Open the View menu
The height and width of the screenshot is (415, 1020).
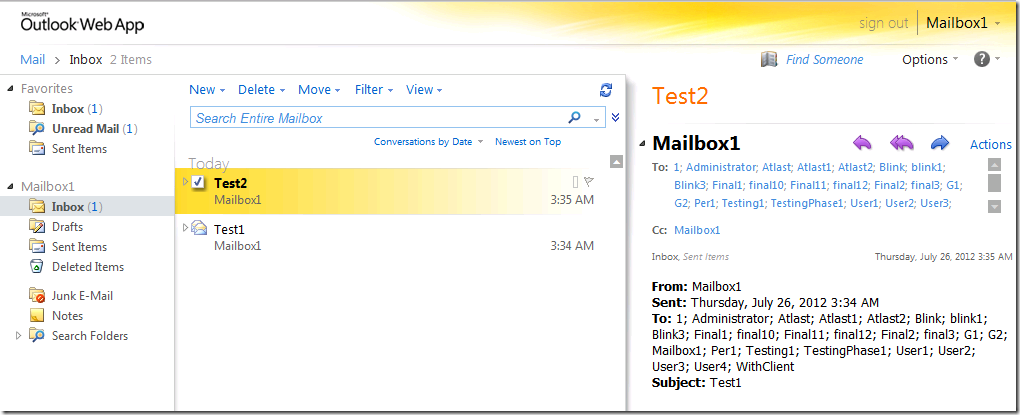click(424, 90)
